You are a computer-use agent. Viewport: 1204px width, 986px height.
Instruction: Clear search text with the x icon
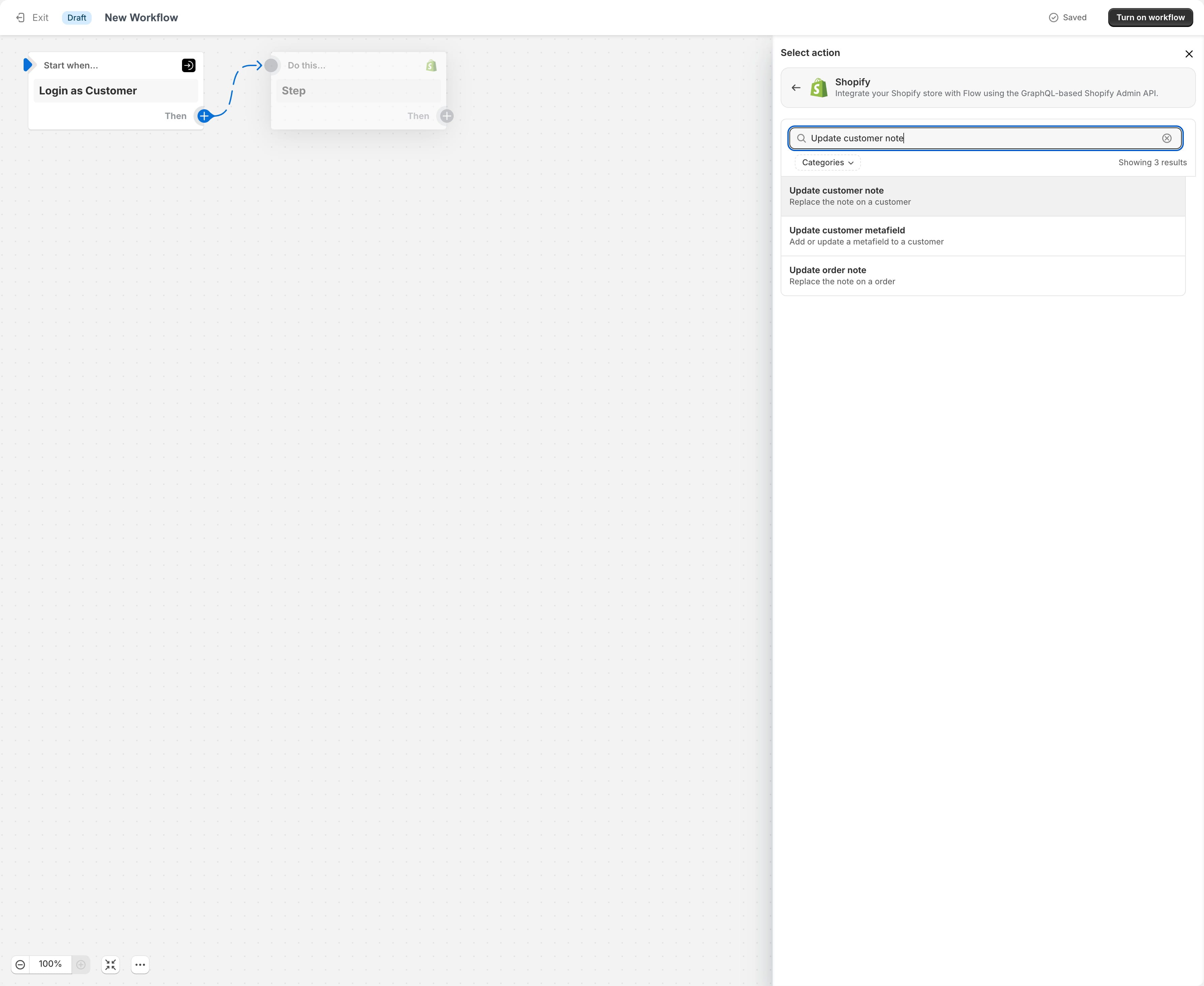click(1167, 138)
